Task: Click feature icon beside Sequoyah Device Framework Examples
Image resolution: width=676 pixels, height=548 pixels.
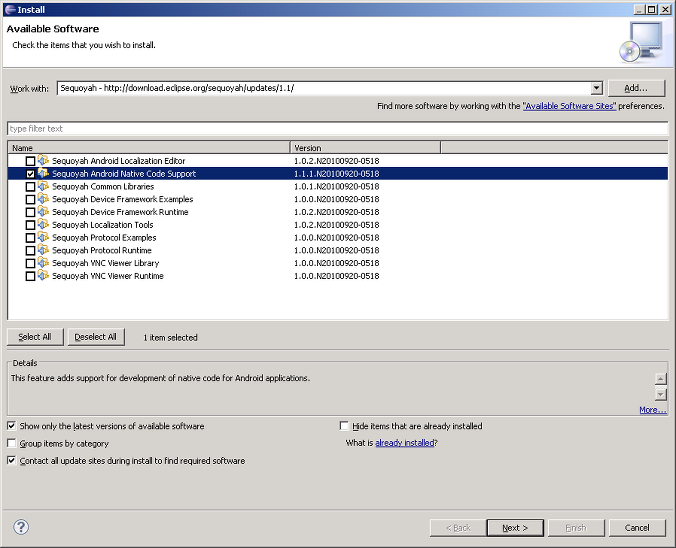Action: click(43, 199)
